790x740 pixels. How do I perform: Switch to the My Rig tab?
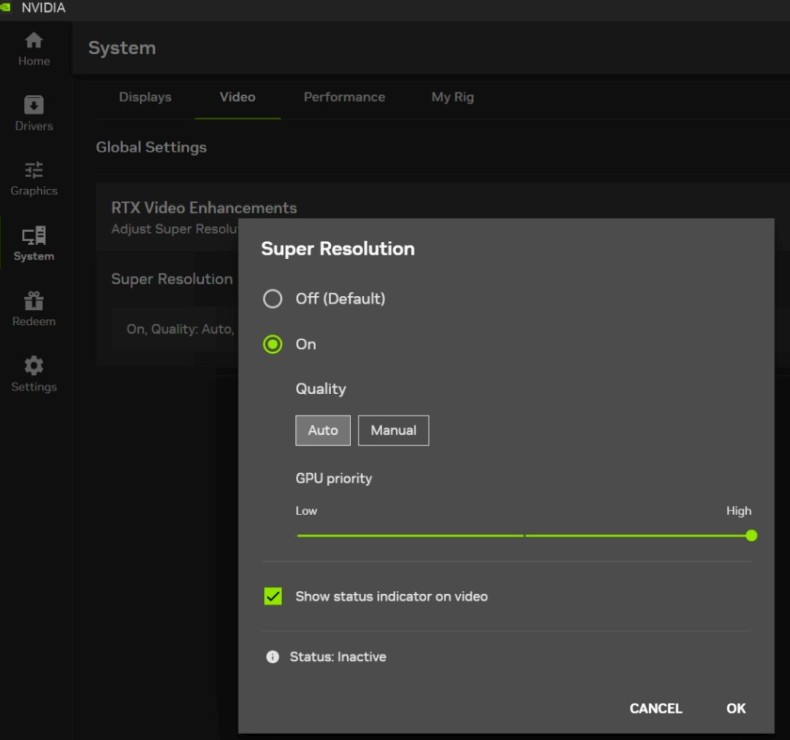(x=452, y=97)
